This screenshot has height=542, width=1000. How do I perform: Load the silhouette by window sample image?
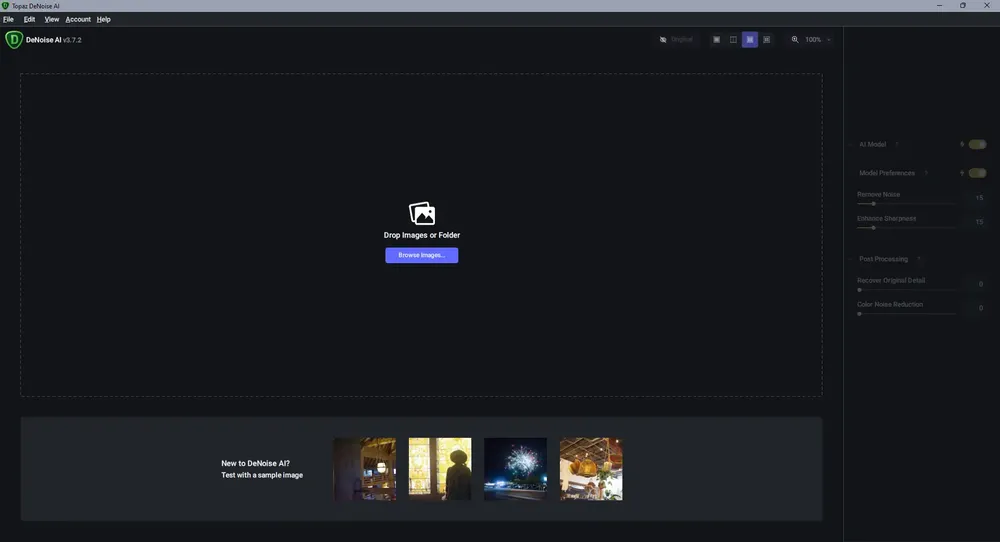[440, 469]
